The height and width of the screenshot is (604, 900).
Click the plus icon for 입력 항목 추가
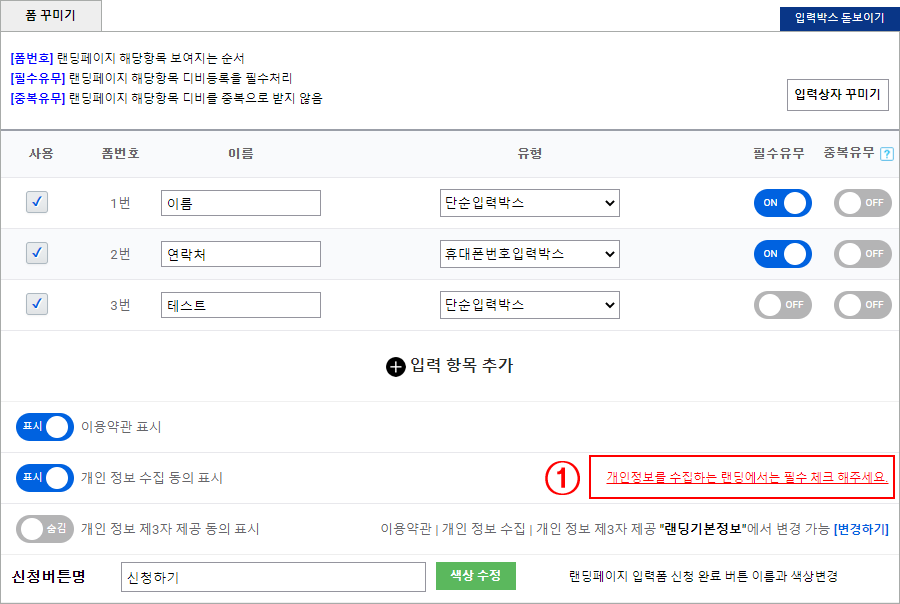395,366
